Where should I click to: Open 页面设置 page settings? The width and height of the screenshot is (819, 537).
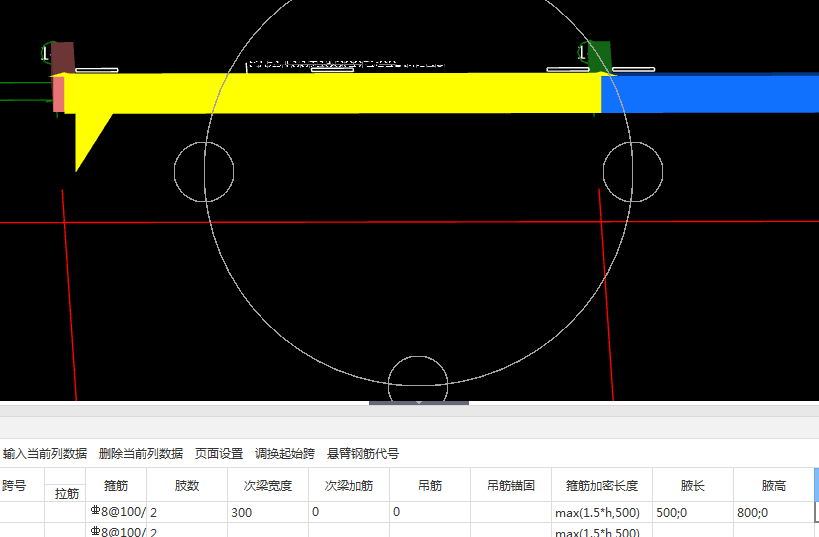219,453
